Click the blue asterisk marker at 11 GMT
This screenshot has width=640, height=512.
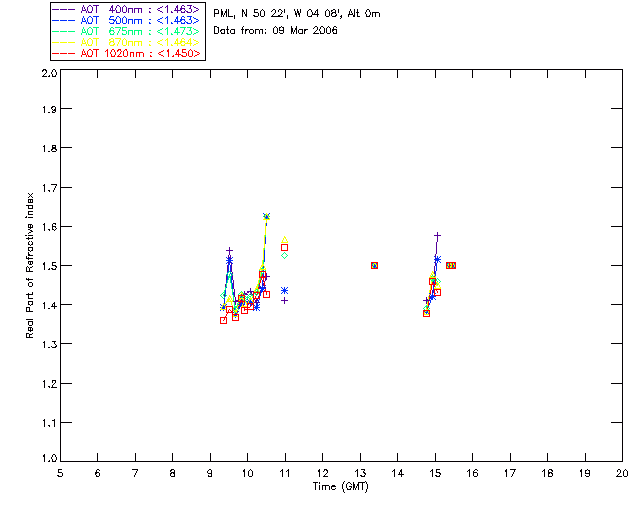point(284,291)
